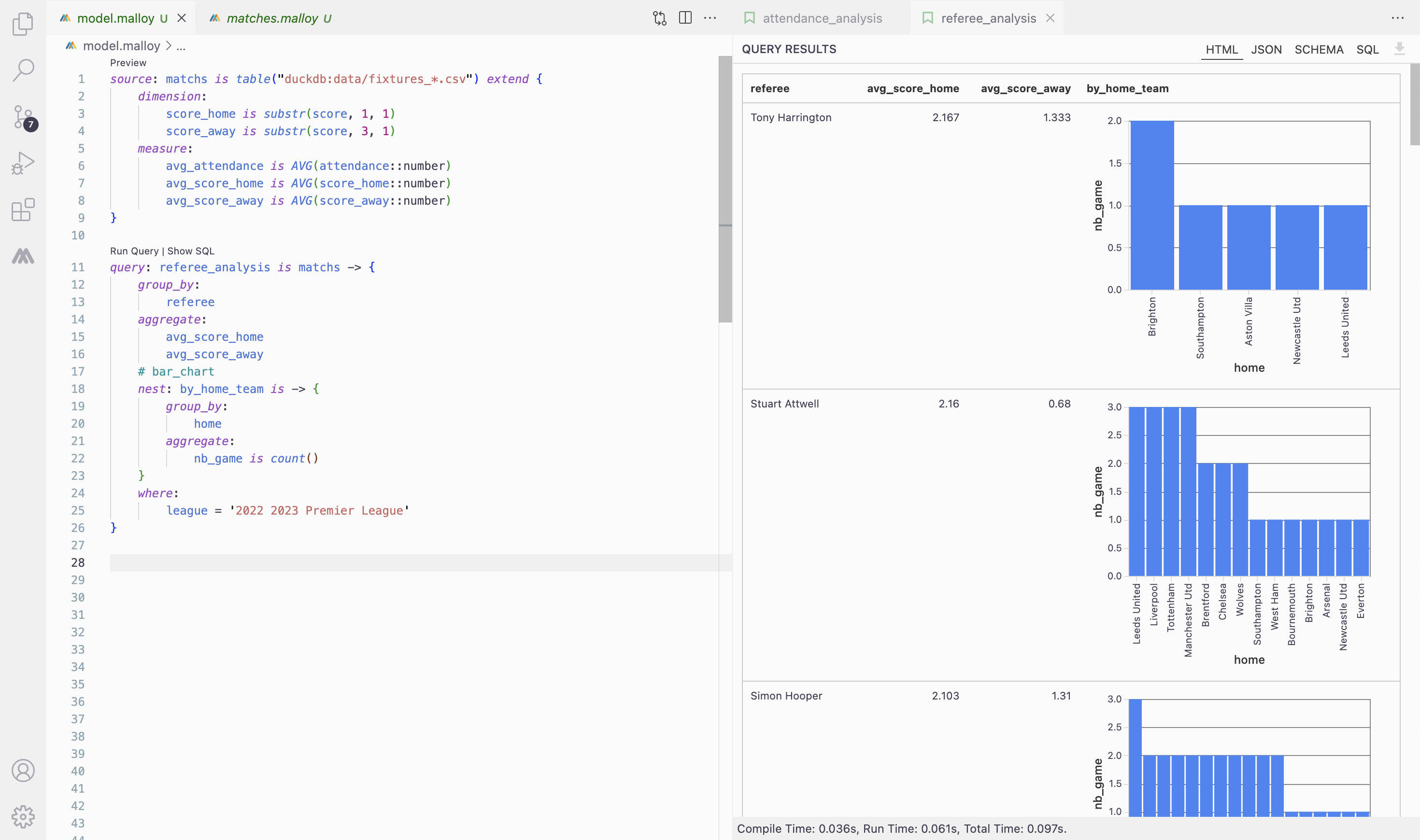The image size is (1420, 840).
Task: Open the Extensions view icon
Action: tap(23, 210)
